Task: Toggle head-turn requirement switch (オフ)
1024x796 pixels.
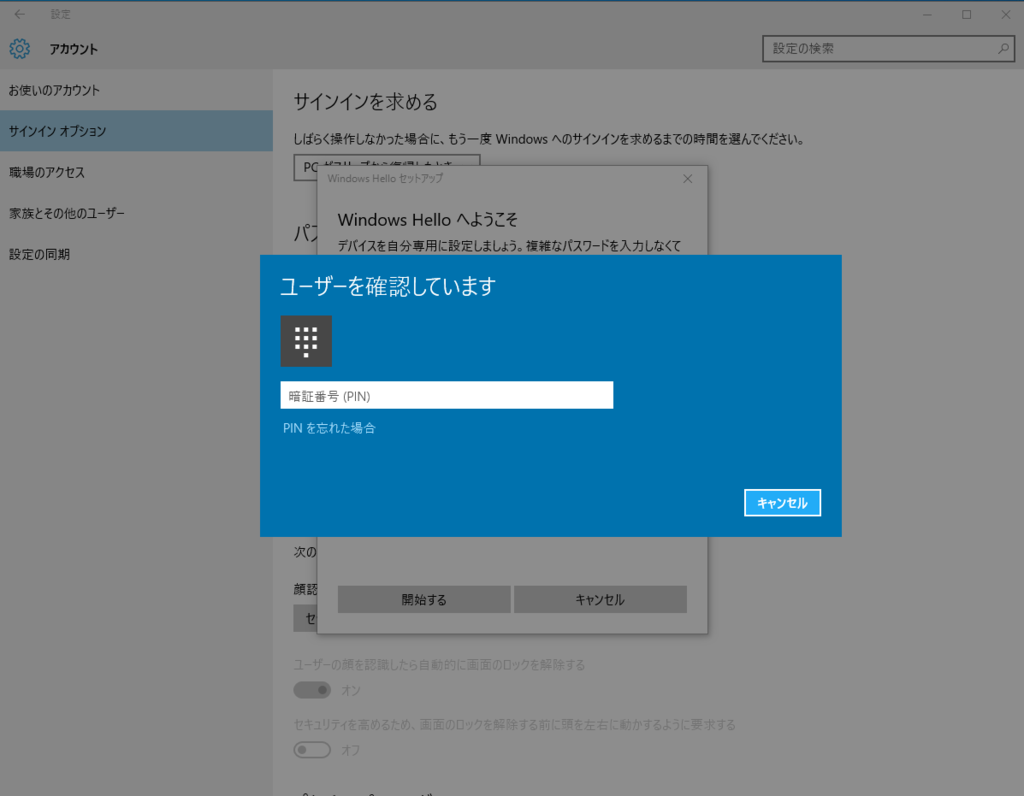Action: click(312, 750)
